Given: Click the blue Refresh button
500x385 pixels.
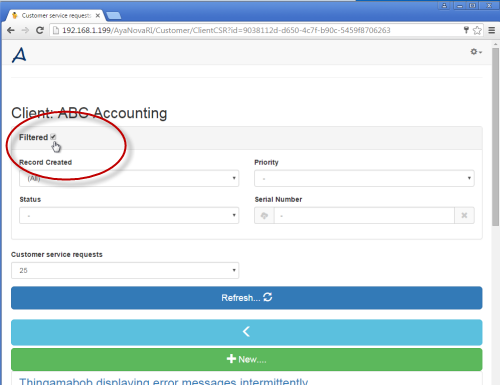Looking at the screenshot, I should tap(247, 298).
